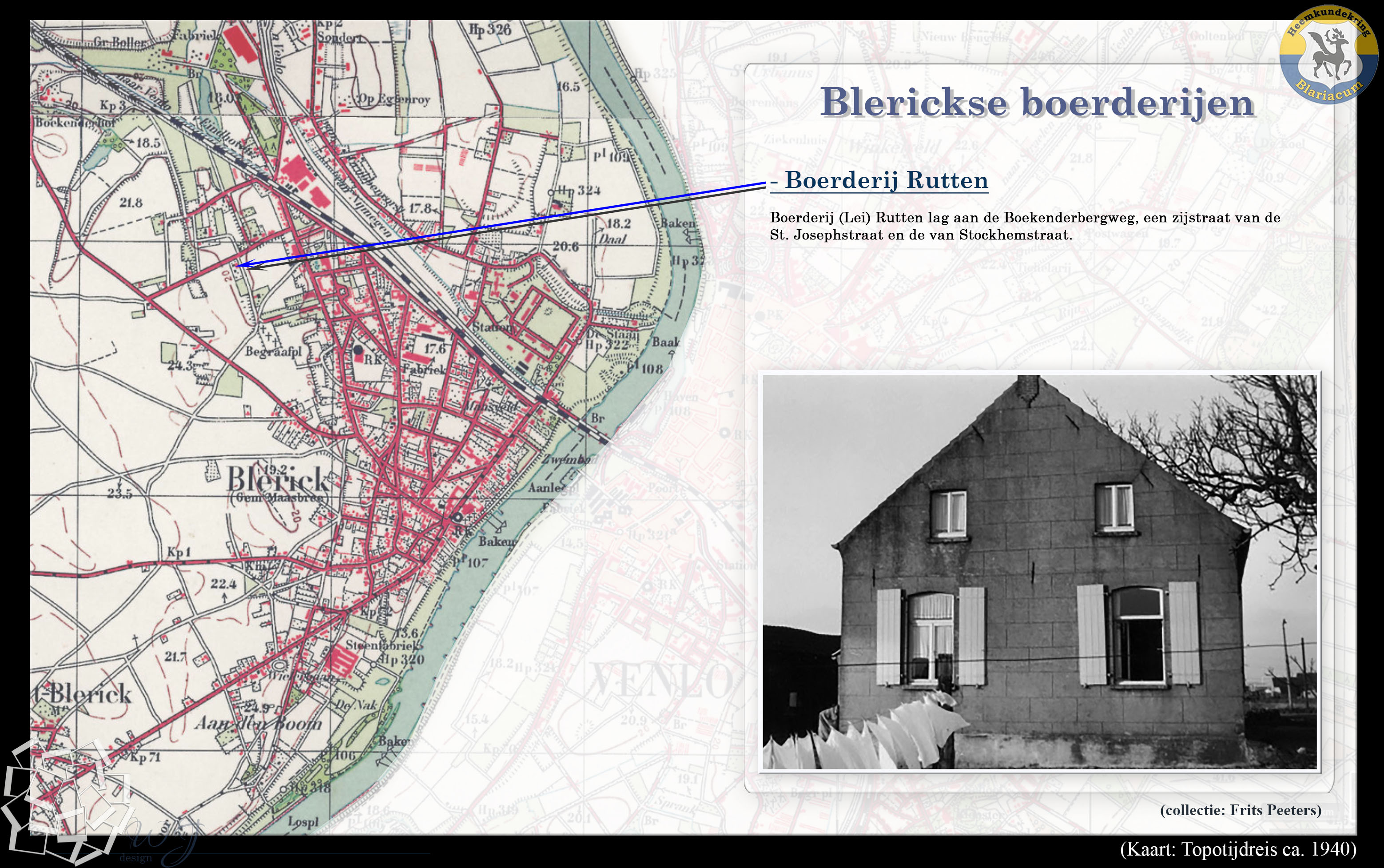The height and width of the screenshot is (868, 1384).
Task: Click the faded 'VENLO' label on map
Action: [x=660, y=680]
